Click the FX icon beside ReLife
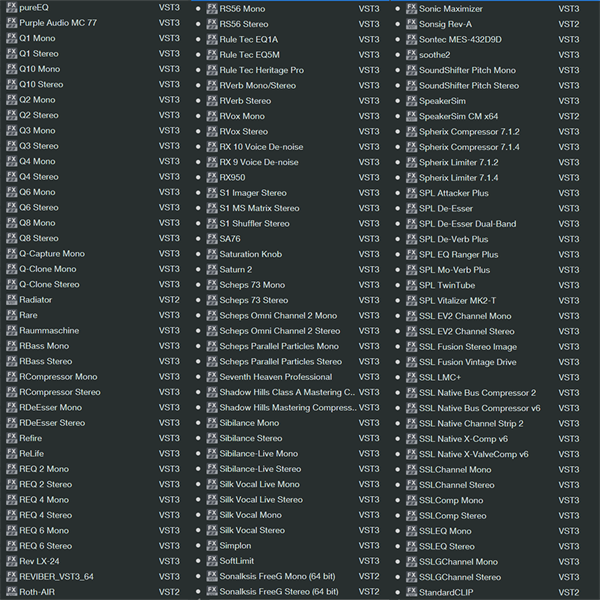The width and height of the screenshot is (600, 600). (x=11, y=453)
